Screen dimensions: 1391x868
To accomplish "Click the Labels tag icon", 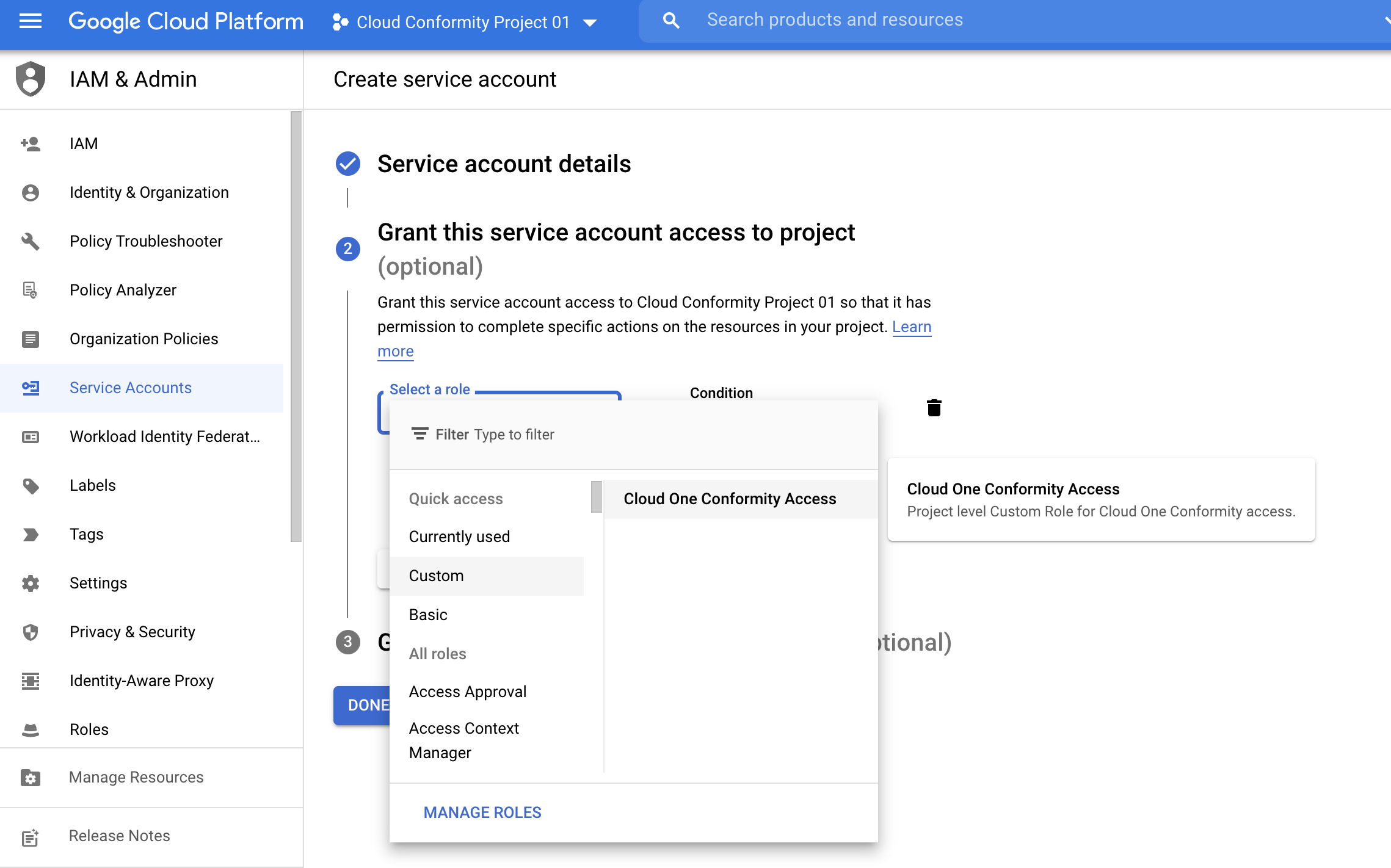I will [31, 485].
